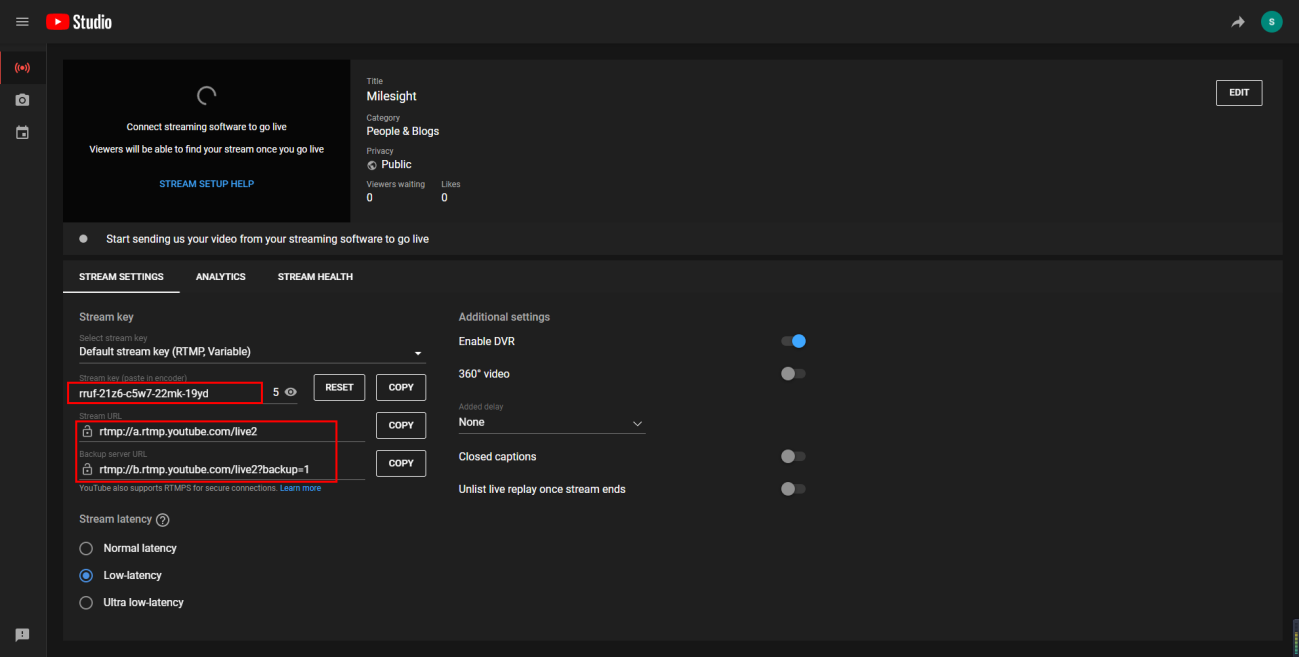Select the Low-latency radio button
The image size is (1299, 657).
(86, 576)
